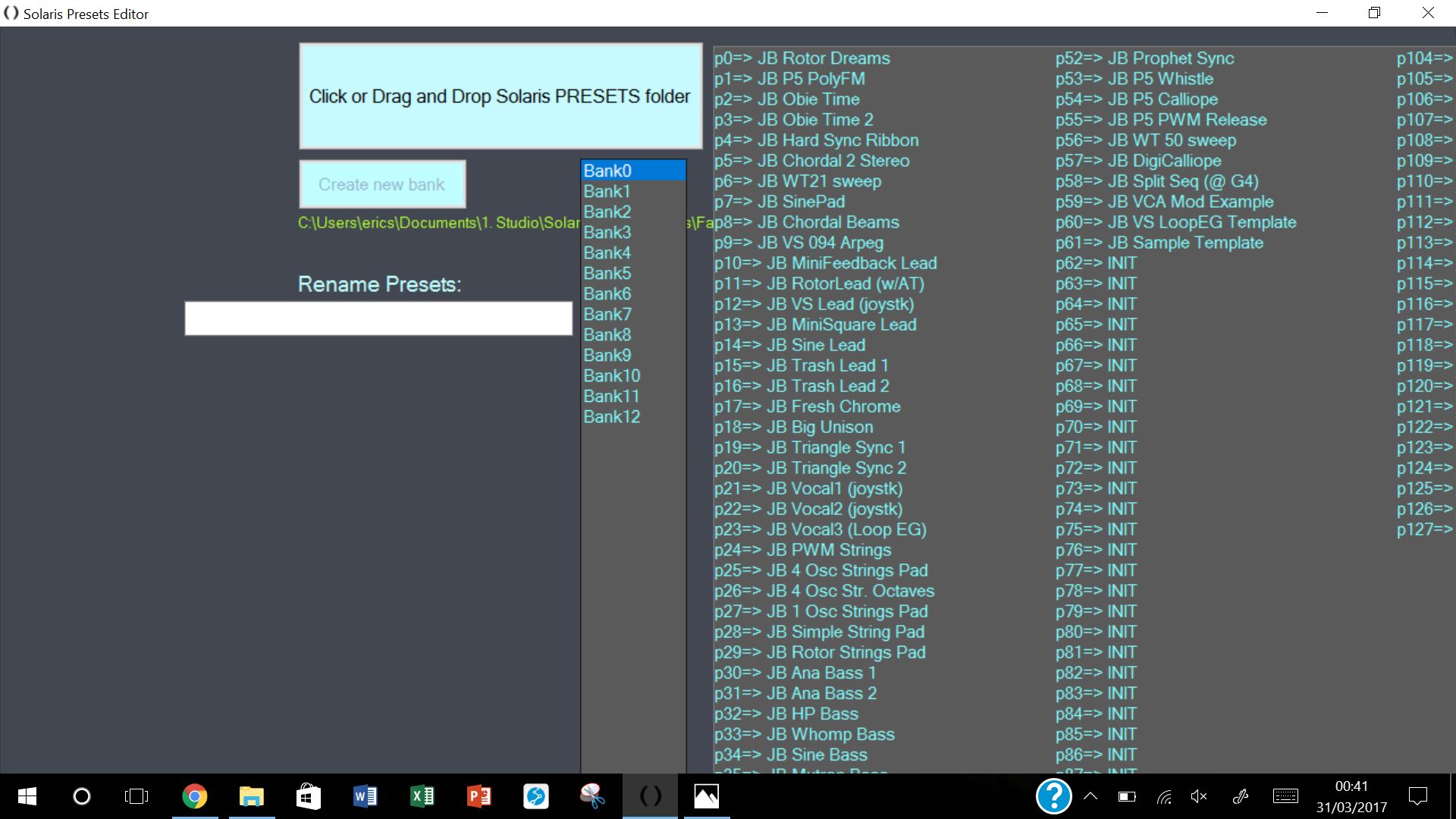Select Bank3 in bank list

(633, 232)
